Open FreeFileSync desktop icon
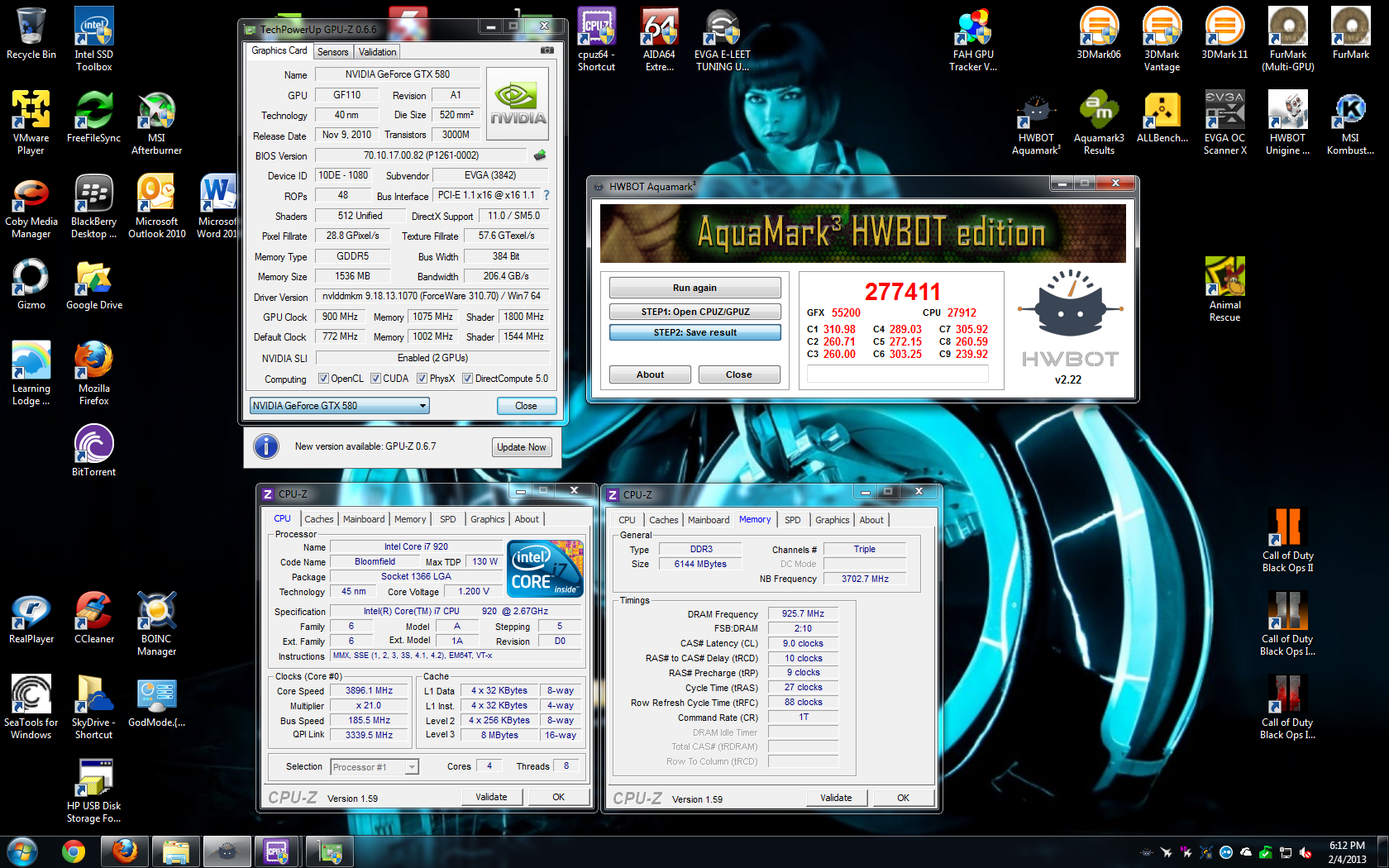The width and height of the screenshot is (1389, 868). tap(94, 116)
